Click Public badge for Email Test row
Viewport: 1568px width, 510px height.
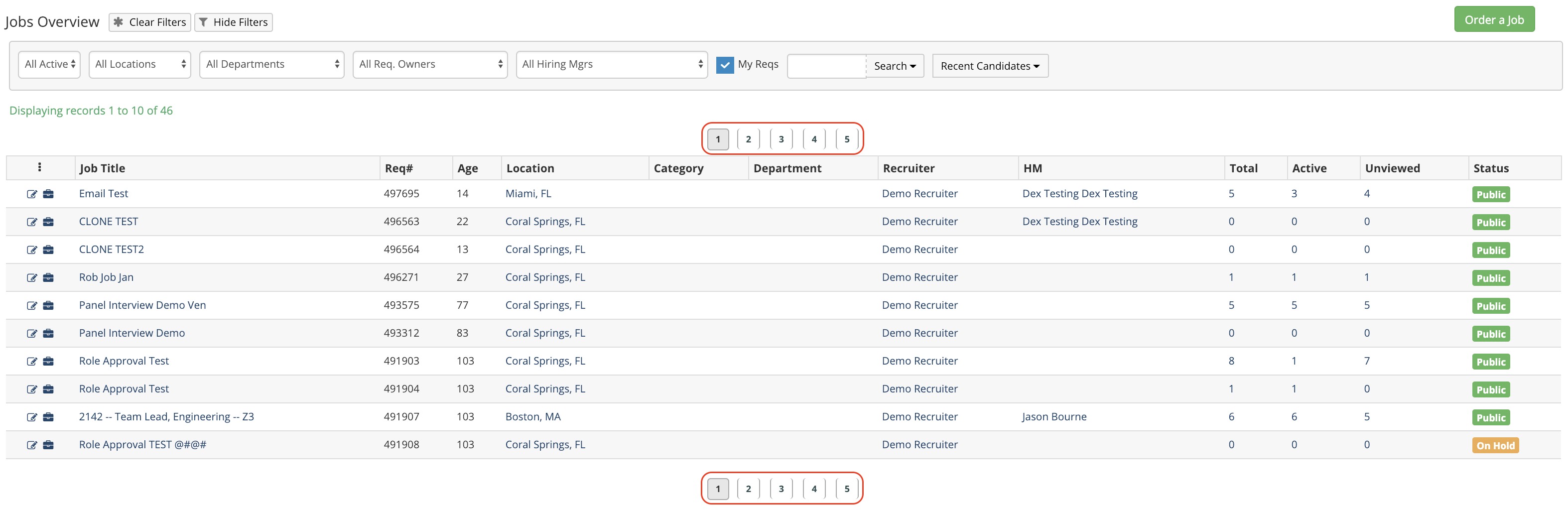coord(1491,195)
